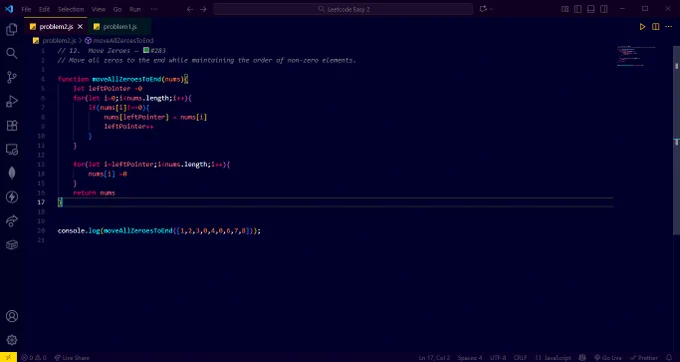Open the Spaces: 4 indentation selector
680x362 pixels.
coord(470,358)
